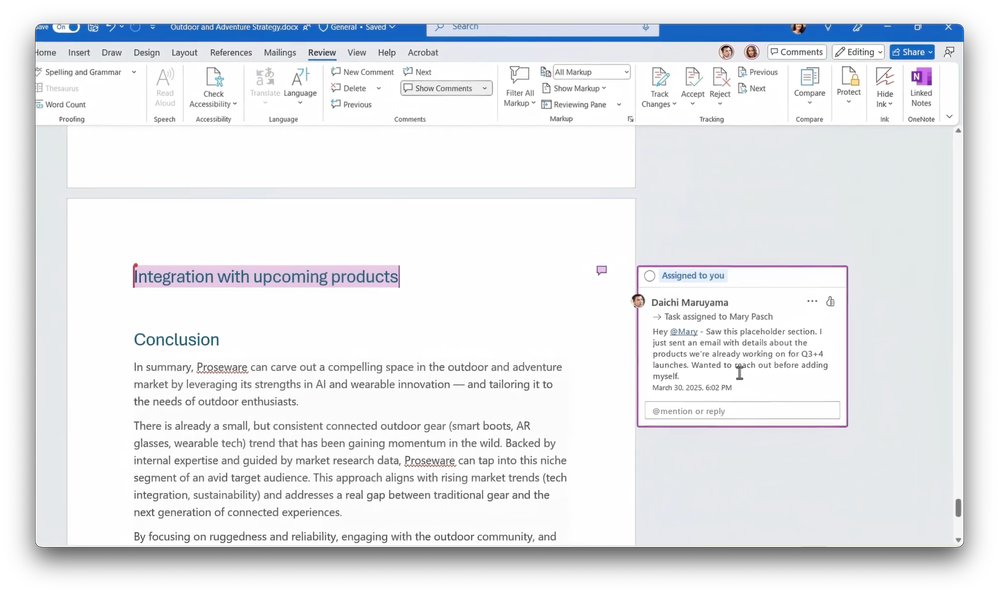Open OneNote Linked Notes
Screen dimensions: 999x594
click(921, 87)
